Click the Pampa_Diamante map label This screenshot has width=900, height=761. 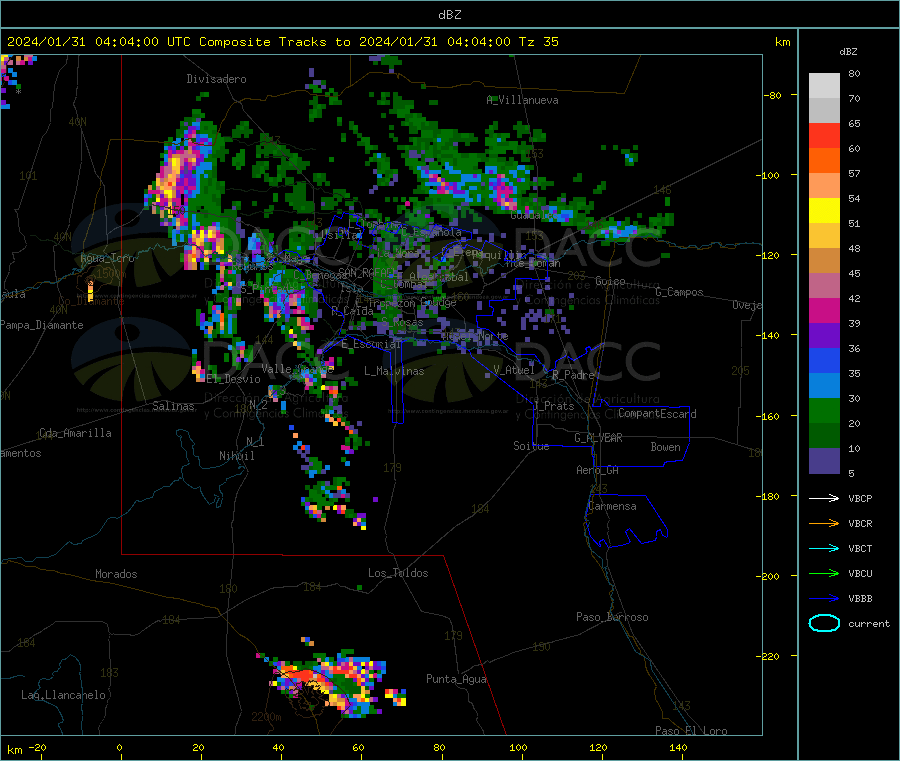click(x=42, y=325)
